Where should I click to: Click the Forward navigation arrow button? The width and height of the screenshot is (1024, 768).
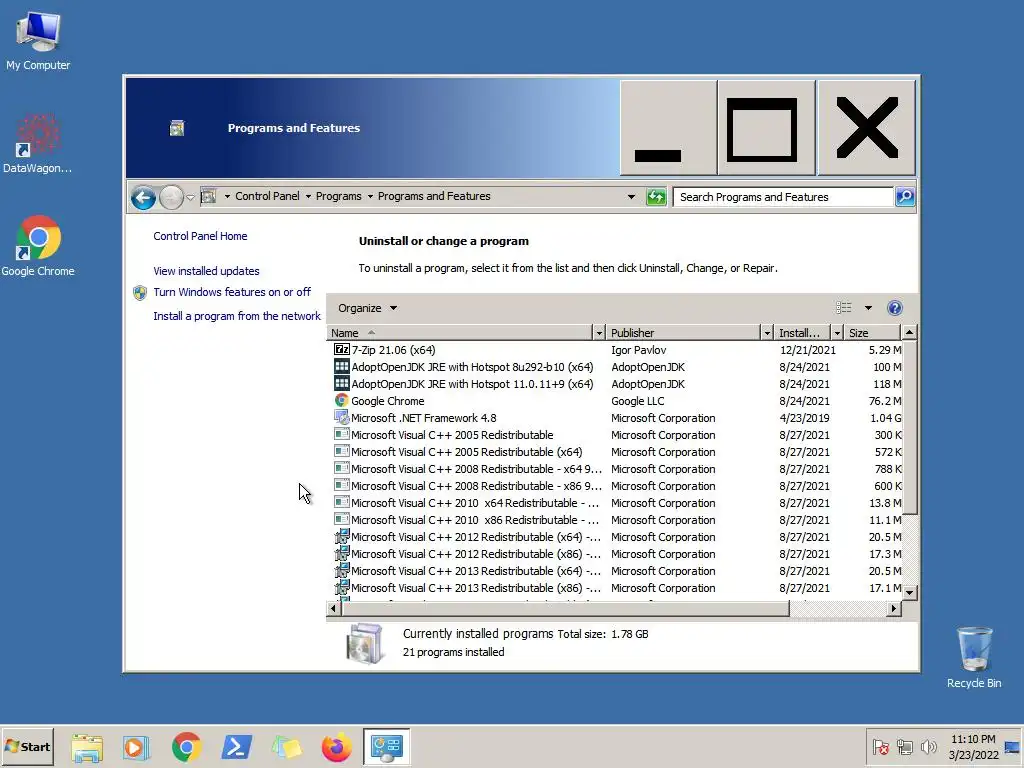(x=171, y=197)
